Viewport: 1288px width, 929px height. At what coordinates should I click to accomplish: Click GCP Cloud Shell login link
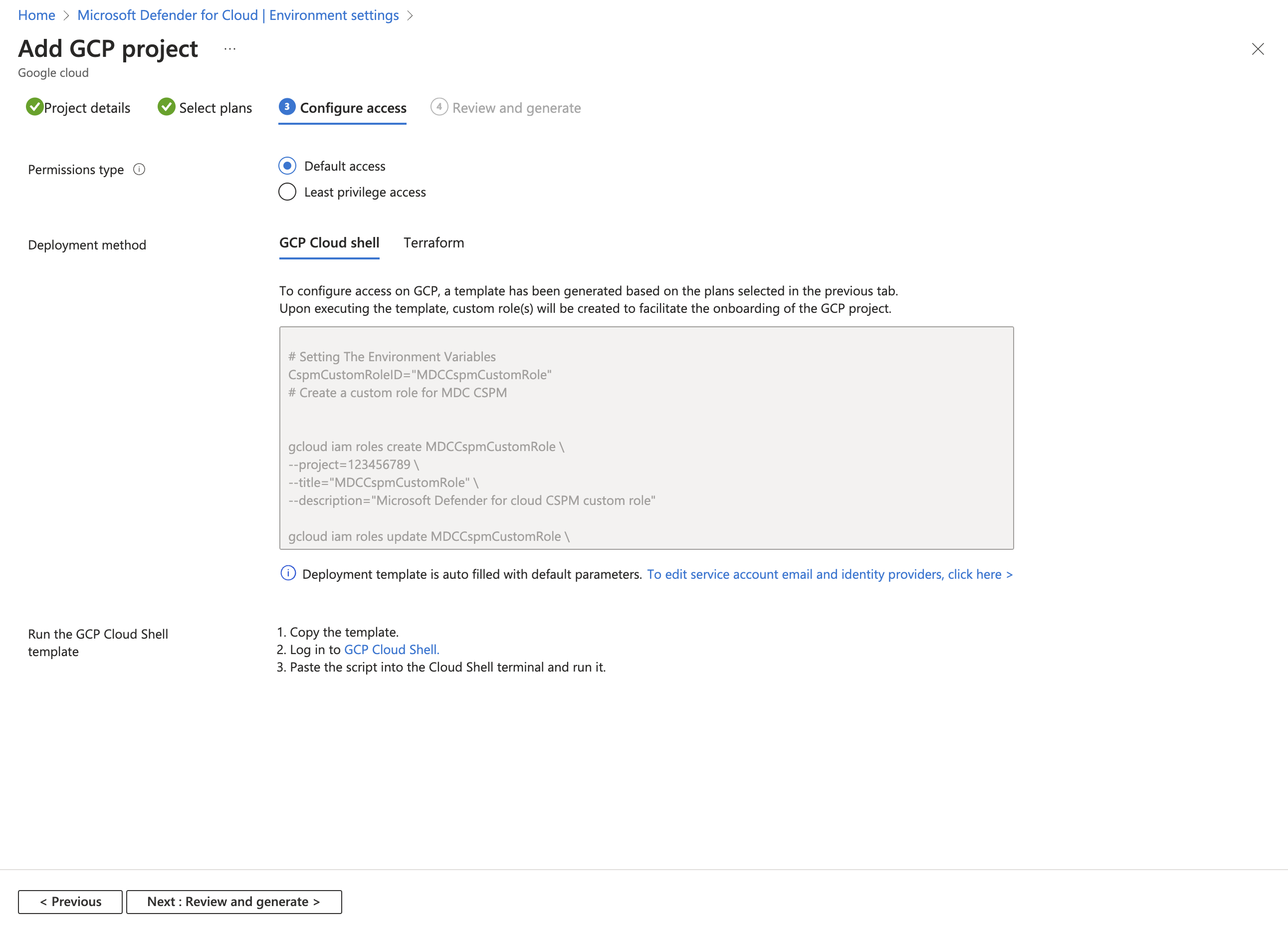(x=389, y=649)
